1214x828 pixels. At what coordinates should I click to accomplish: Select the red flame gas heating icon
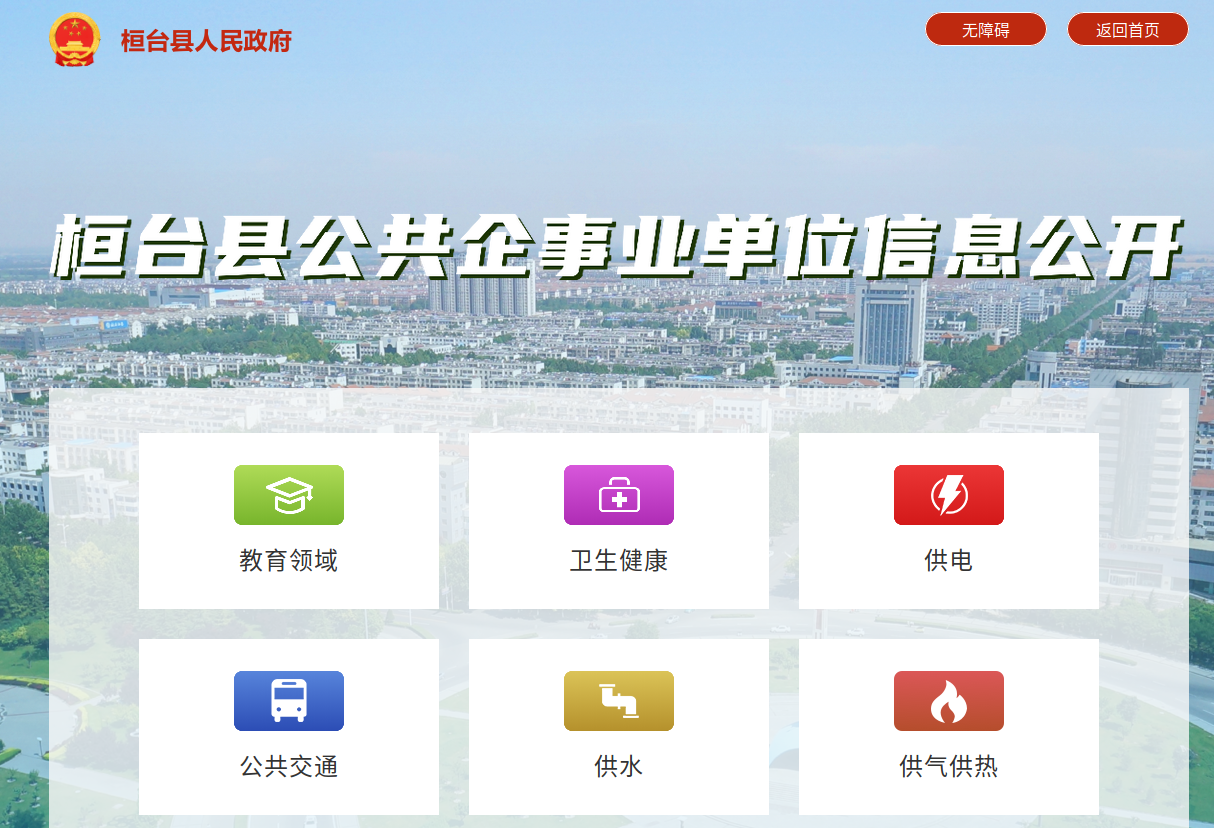(949, 701)
